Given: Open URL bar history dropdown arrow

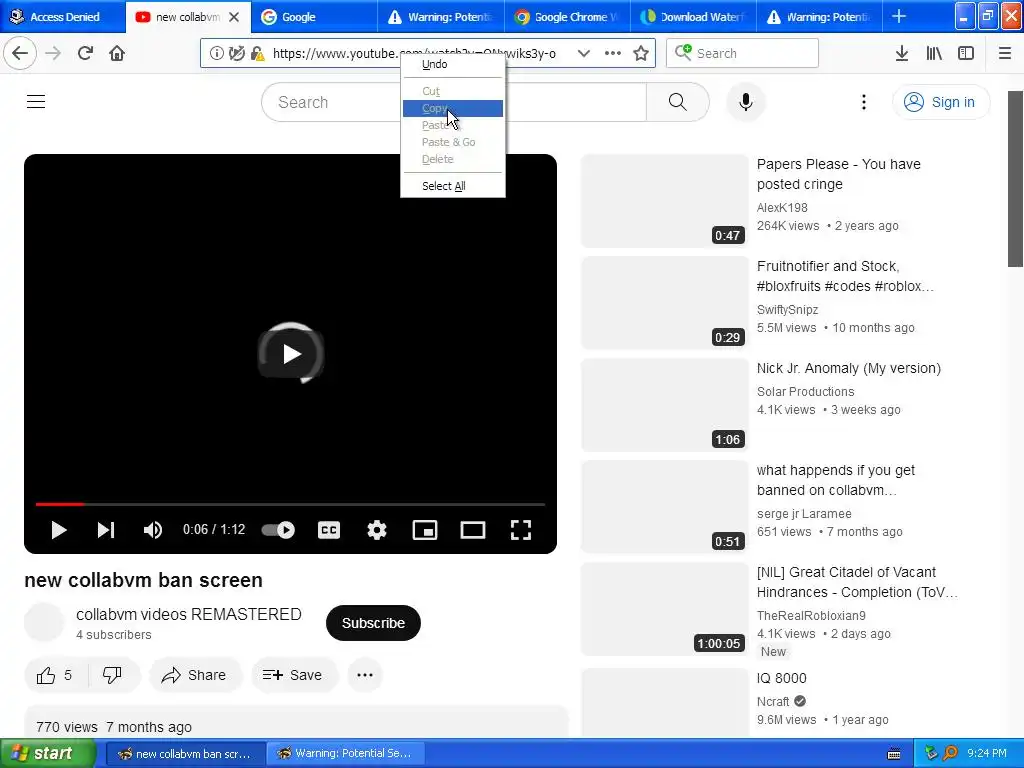Looking at the screenshot, I should click(584, 53).
